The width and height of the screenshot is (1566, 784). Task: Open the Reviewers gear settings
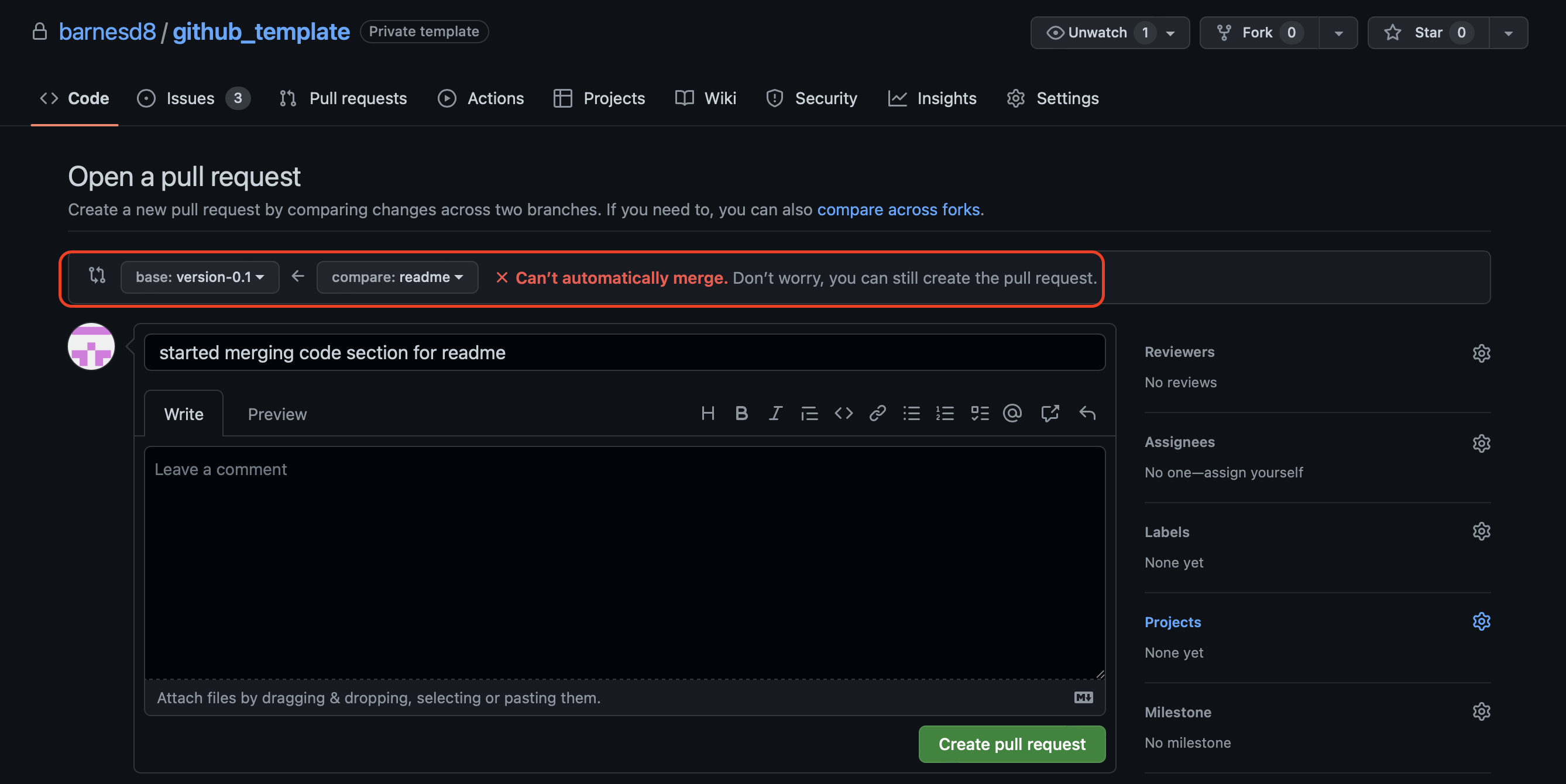click(x=1481, y=353)
